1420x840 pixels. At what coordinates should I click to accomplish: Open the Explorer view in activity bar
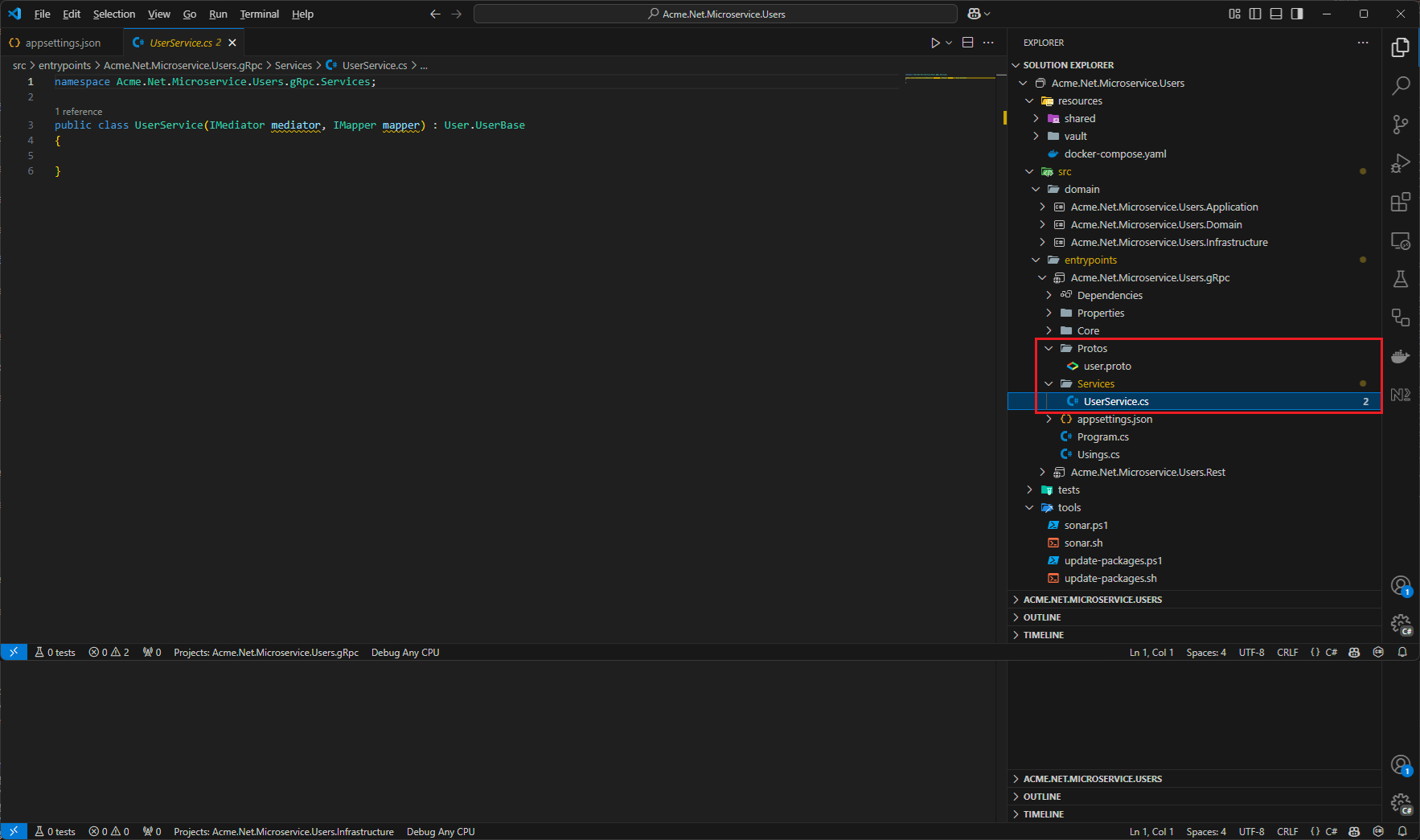click(1401, 47)
